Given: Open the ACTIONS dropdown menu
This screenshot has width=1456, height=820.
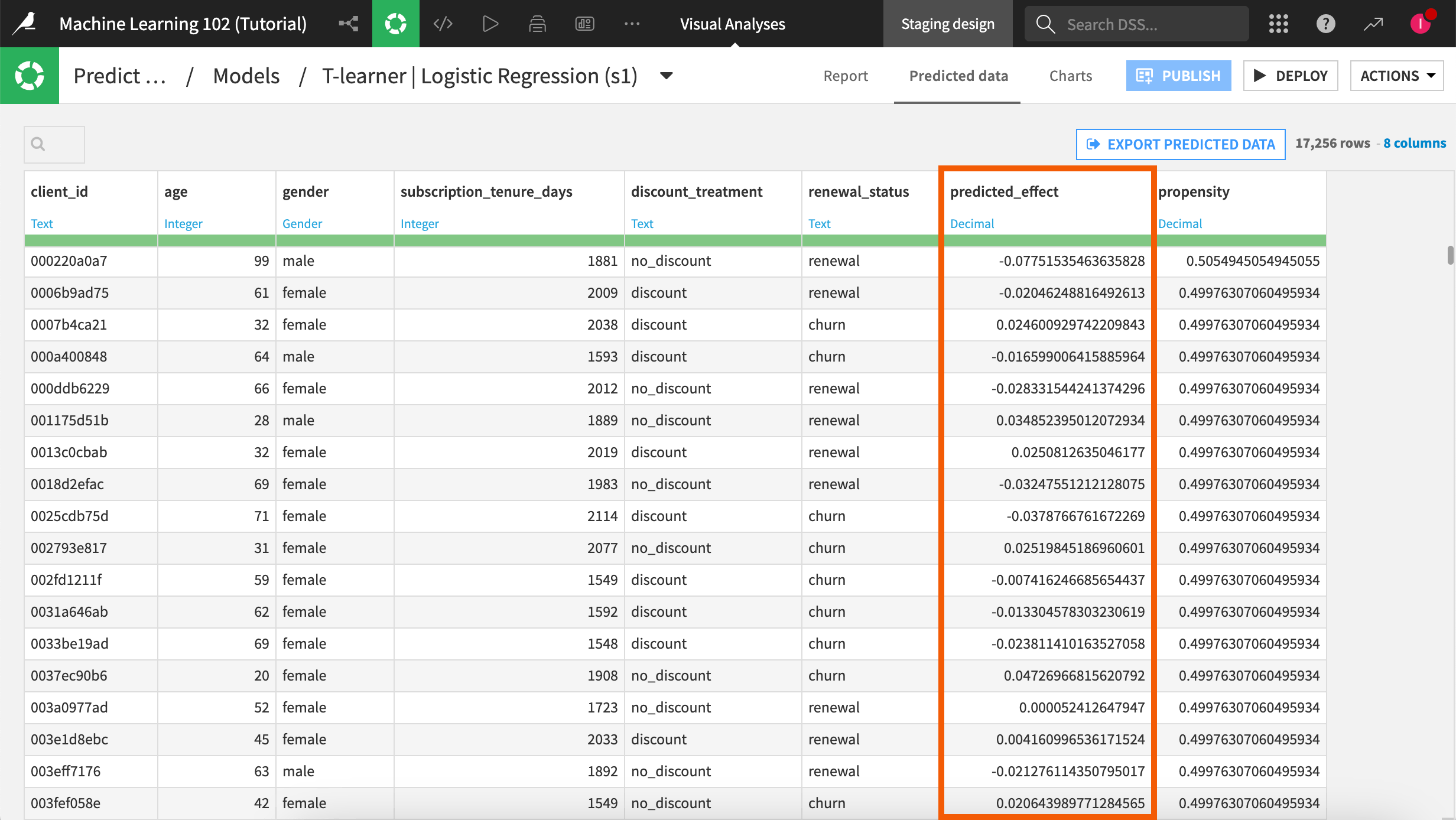Looking at the screenshot, I should click(x=1397, y=76).
